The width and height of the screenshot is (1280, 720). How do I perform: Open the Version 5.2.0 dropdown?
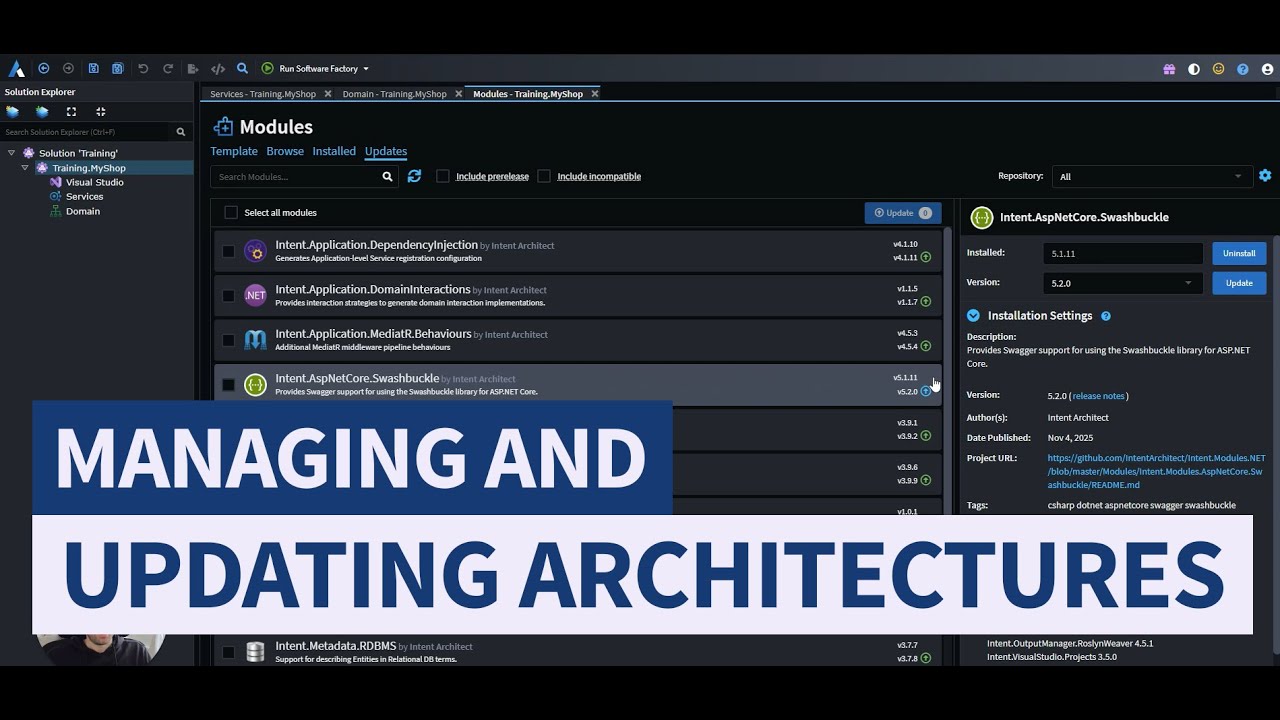point(1123,283)
